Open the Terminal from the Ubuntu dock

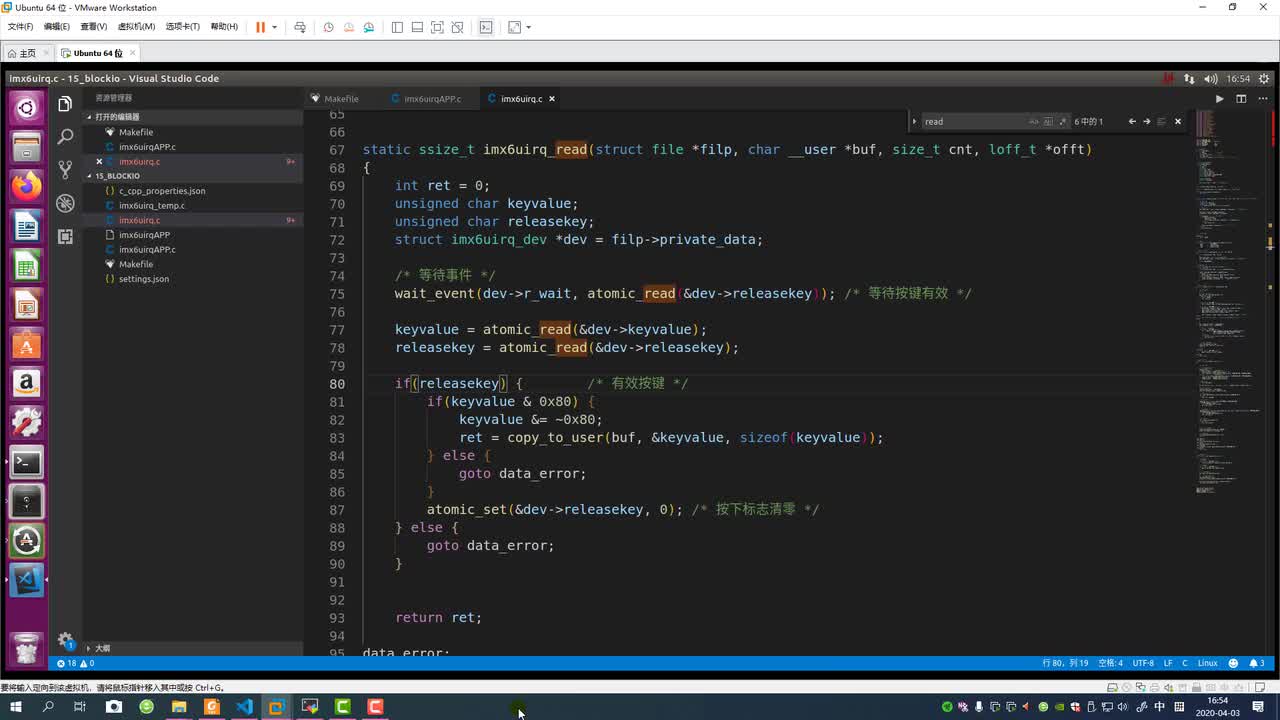(x=27, y=461)
